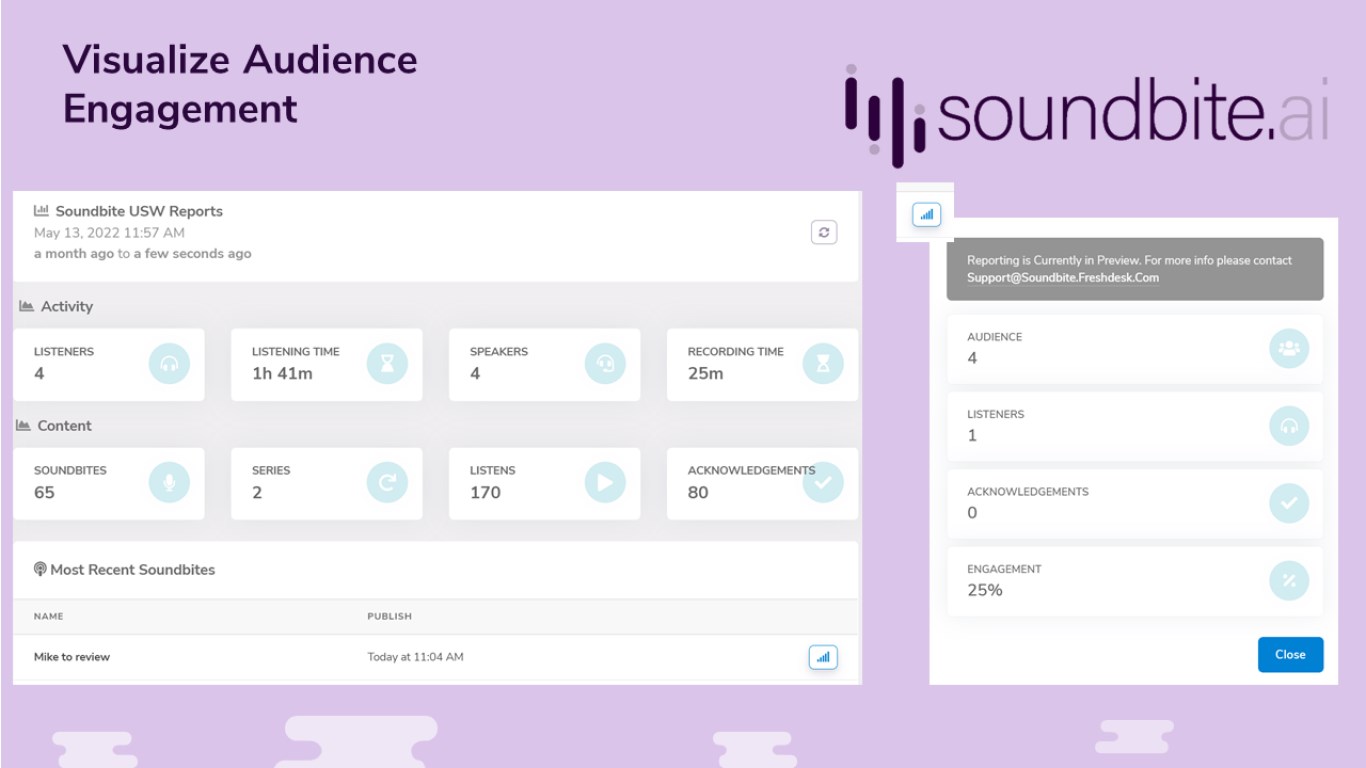Click the Acknowledgements checkmark icon in Content
Screen dimensions: 1366x768
pyautogui.click(x=823, y=483)
